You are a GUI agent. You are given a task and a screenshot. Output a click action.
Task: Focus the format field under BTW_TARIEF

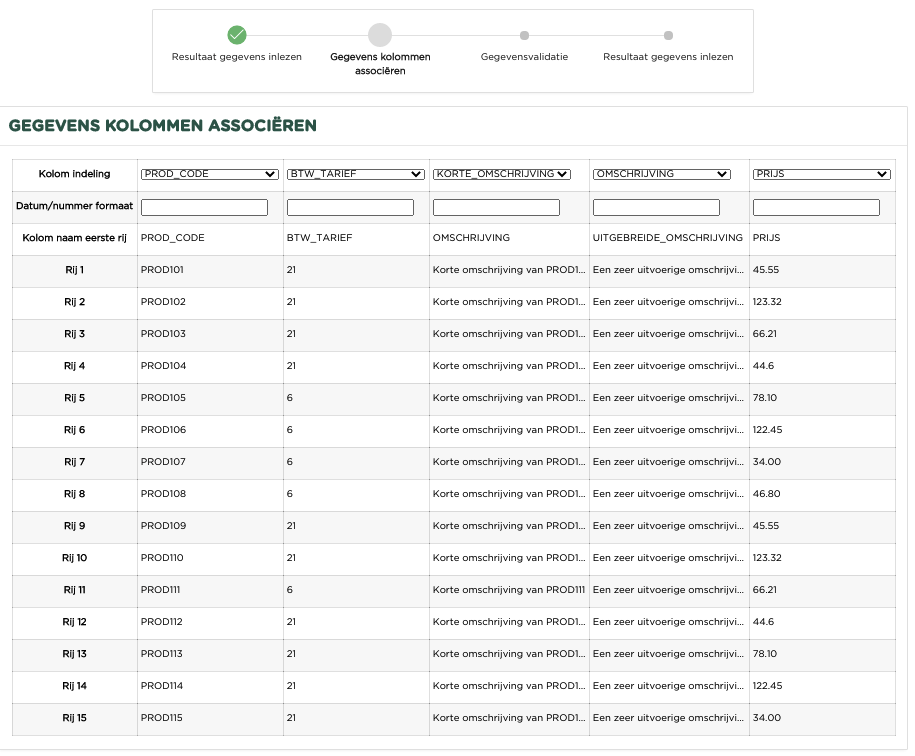350,208
